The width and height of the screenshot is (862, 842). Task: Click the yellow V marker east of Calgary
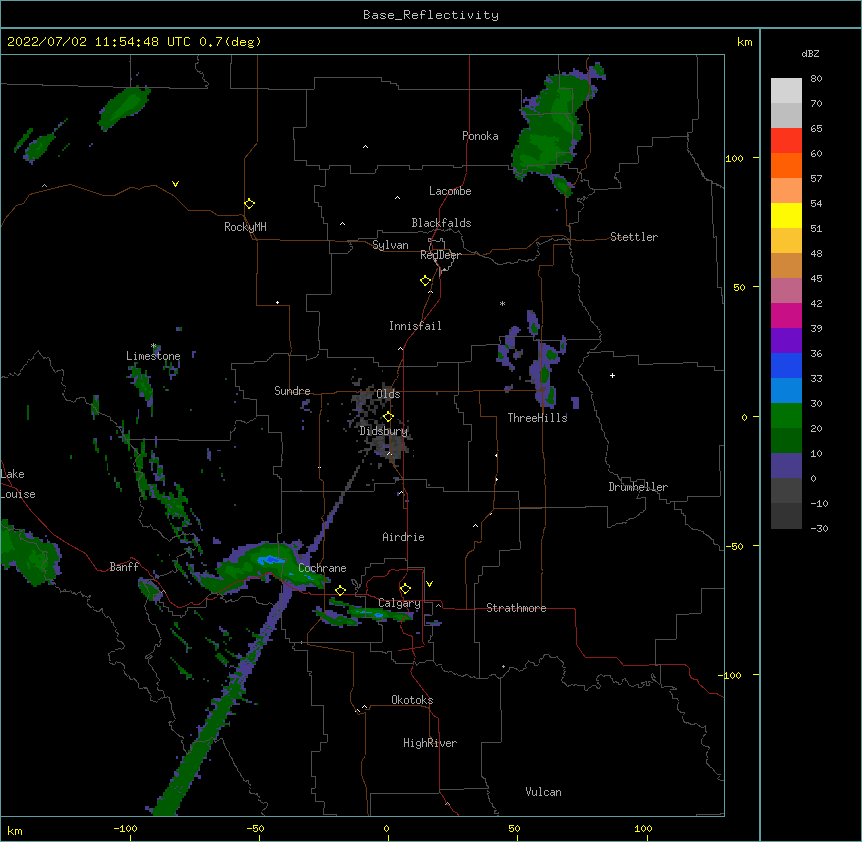click(x=429, y=584)
